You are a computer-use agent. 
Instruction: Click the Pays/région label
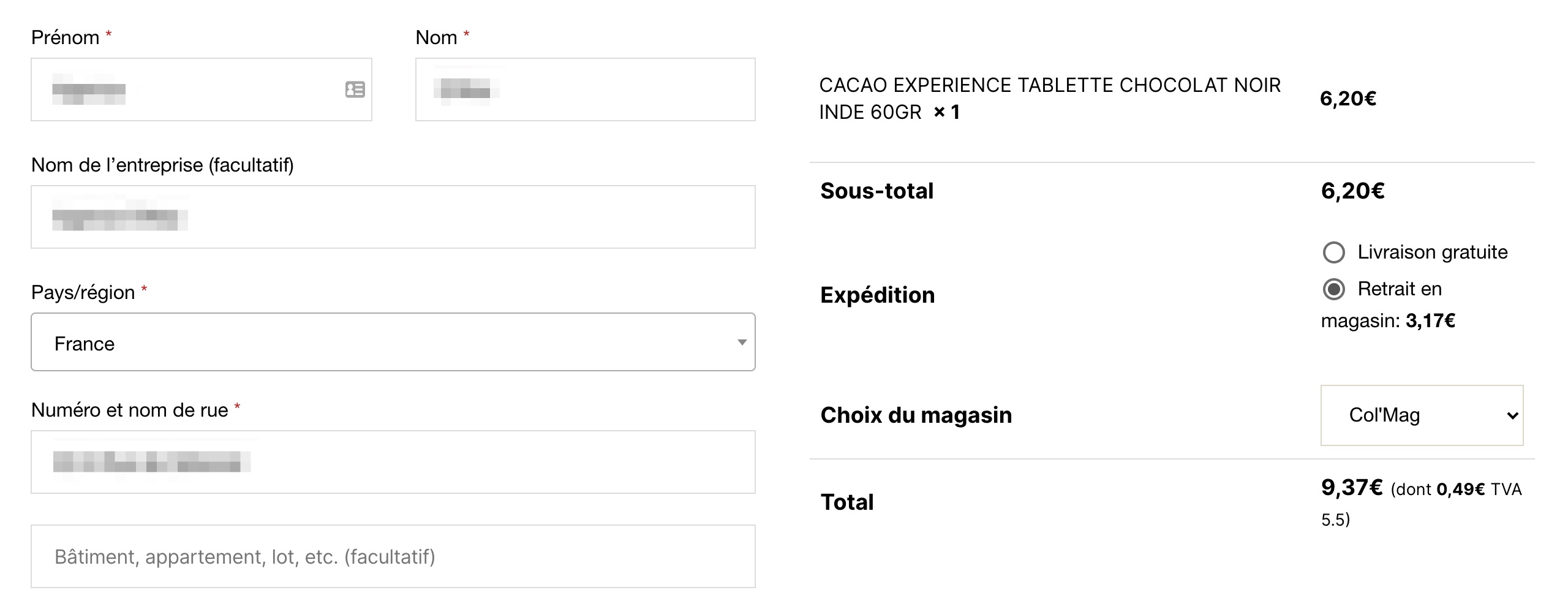point(83,292)
